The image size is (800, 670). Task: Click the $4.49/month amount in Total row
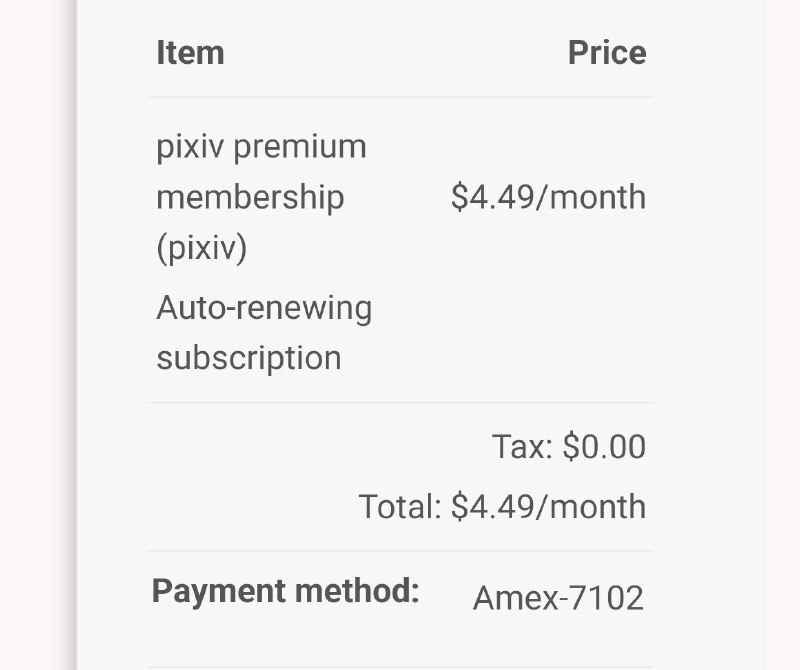click(x=548, y=507)
